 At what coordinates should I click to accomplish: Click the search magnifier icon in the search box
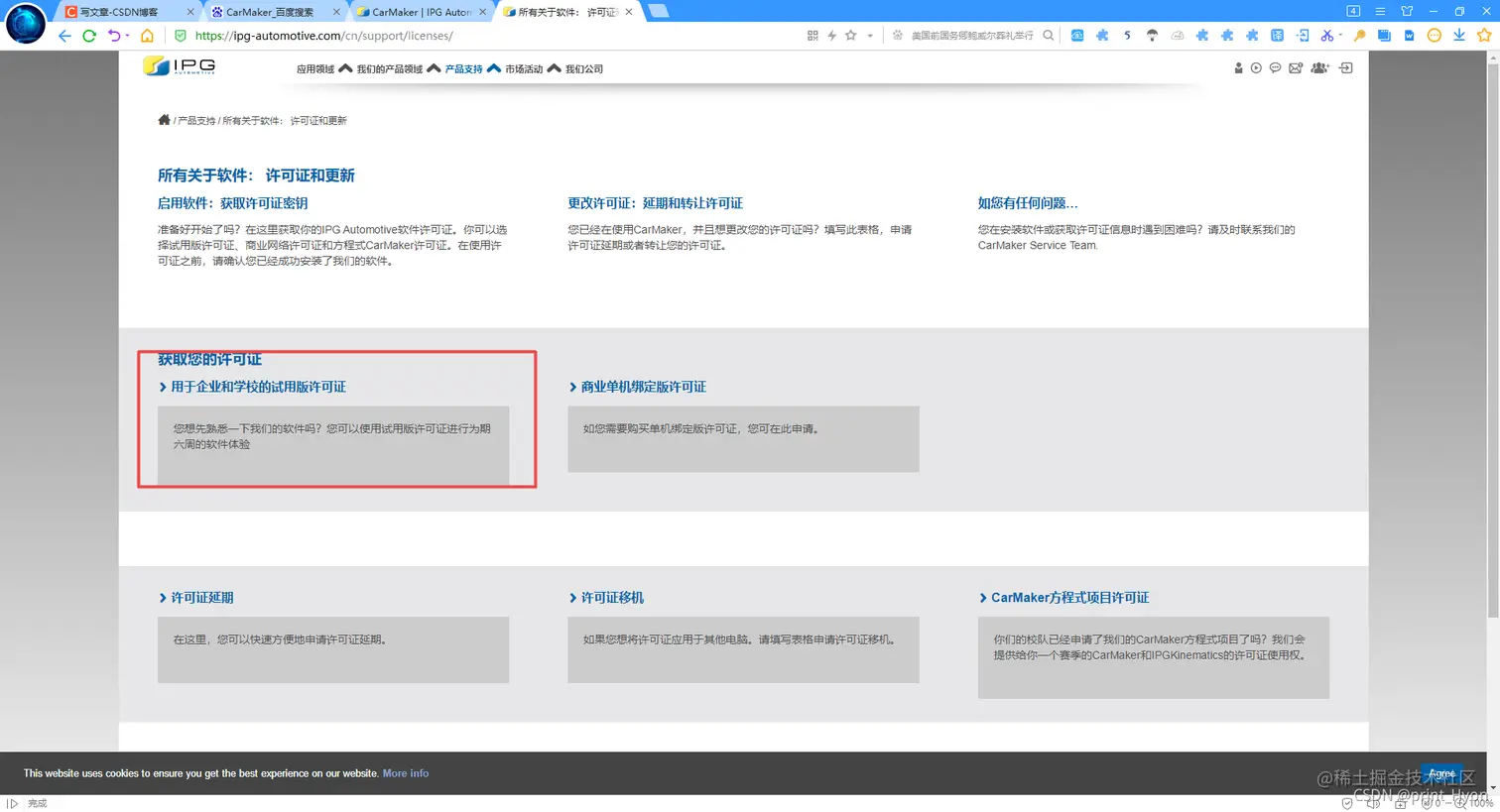click(x=1048, y=36)
